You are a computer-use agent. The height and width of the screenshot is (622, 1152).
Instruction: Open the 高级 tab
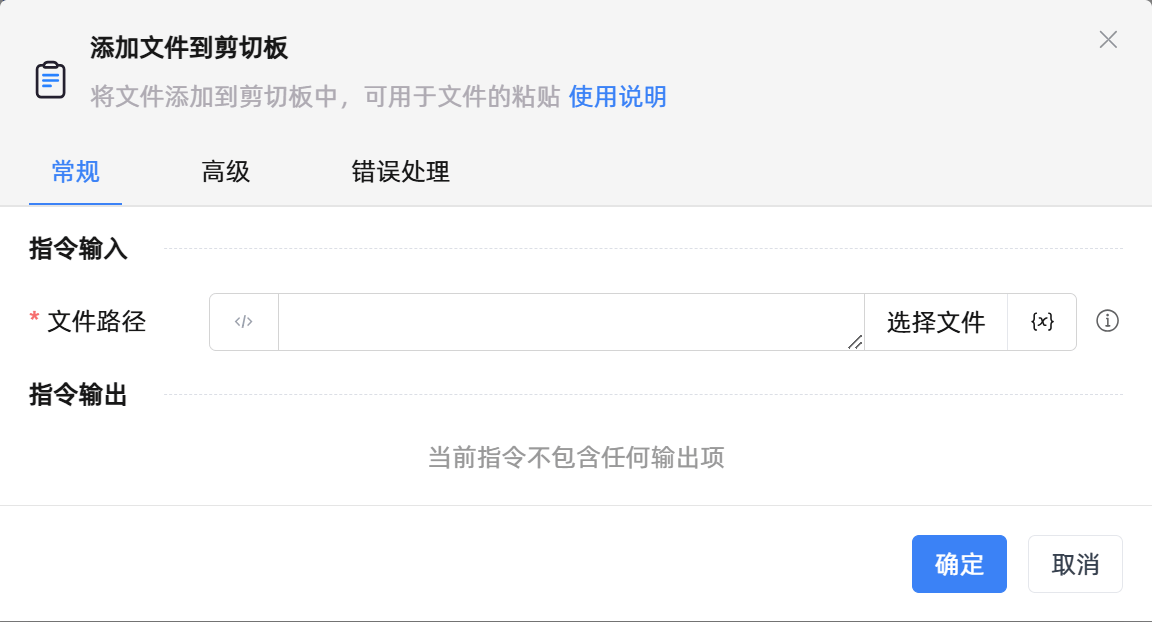(x=226, y=172)
